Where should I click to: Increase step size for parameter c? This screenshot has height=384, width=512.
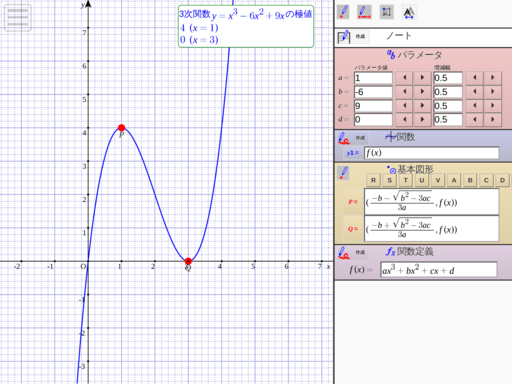[x=493, y=106]
